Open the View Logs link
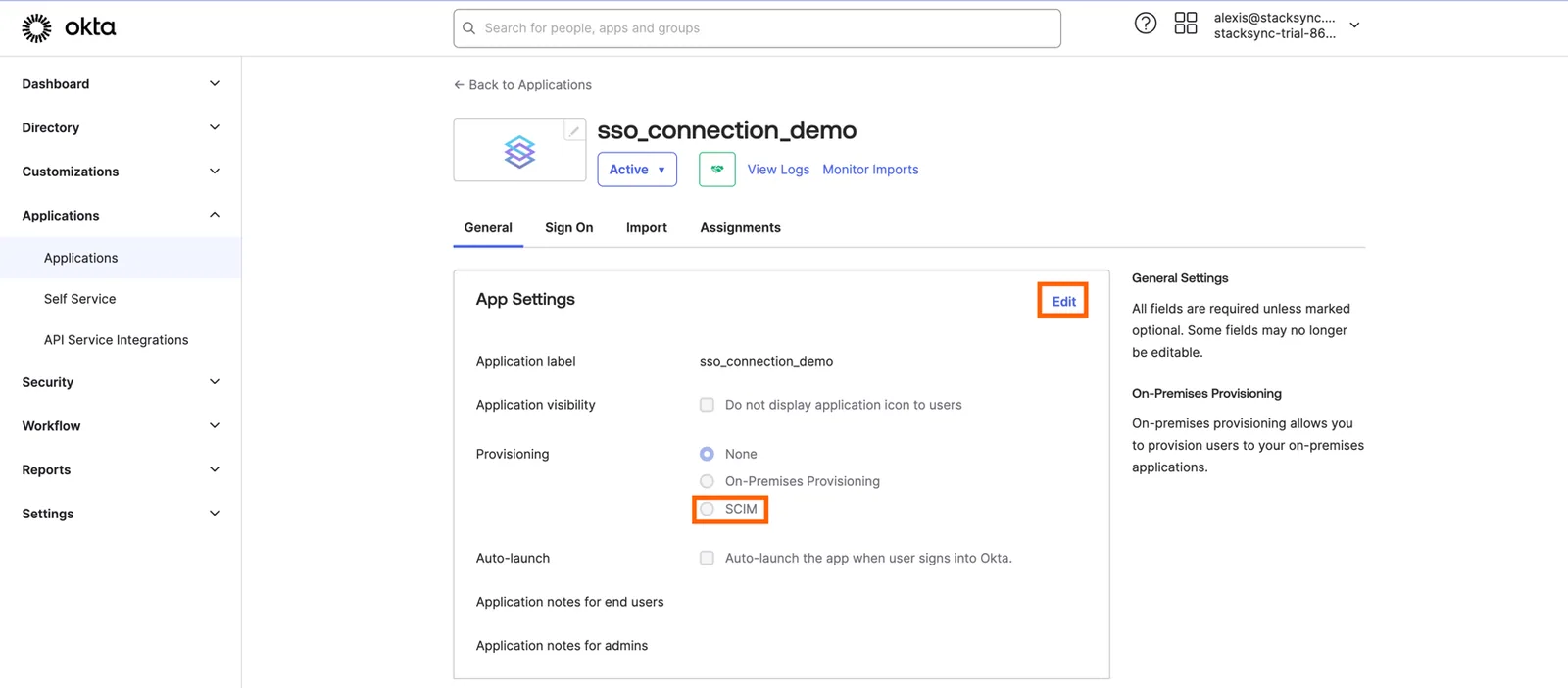This screenshot has height=688, width=1568. pos(778,170)
